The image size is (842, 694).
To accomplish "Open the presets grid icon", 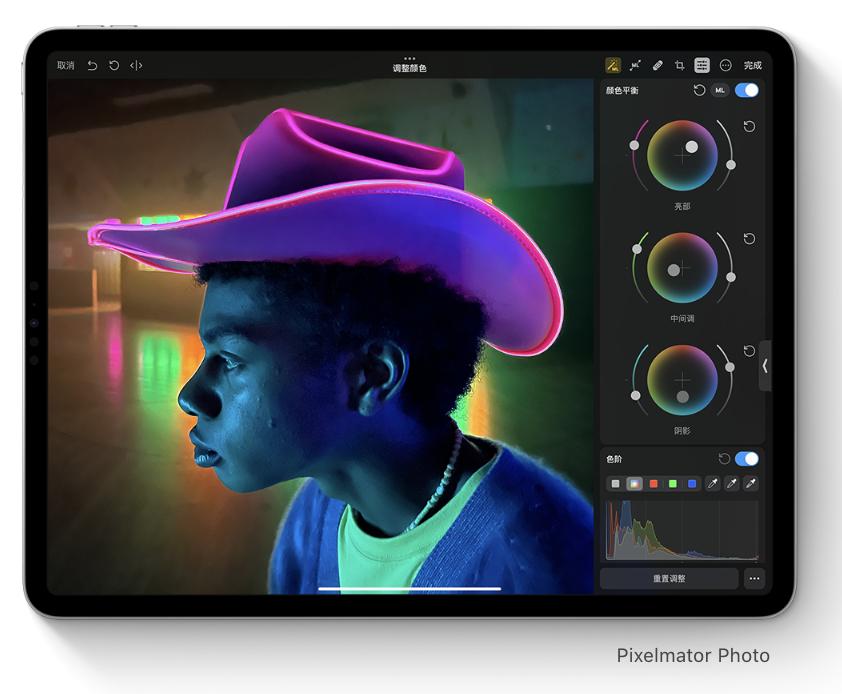I will click(x=703, y=64).
